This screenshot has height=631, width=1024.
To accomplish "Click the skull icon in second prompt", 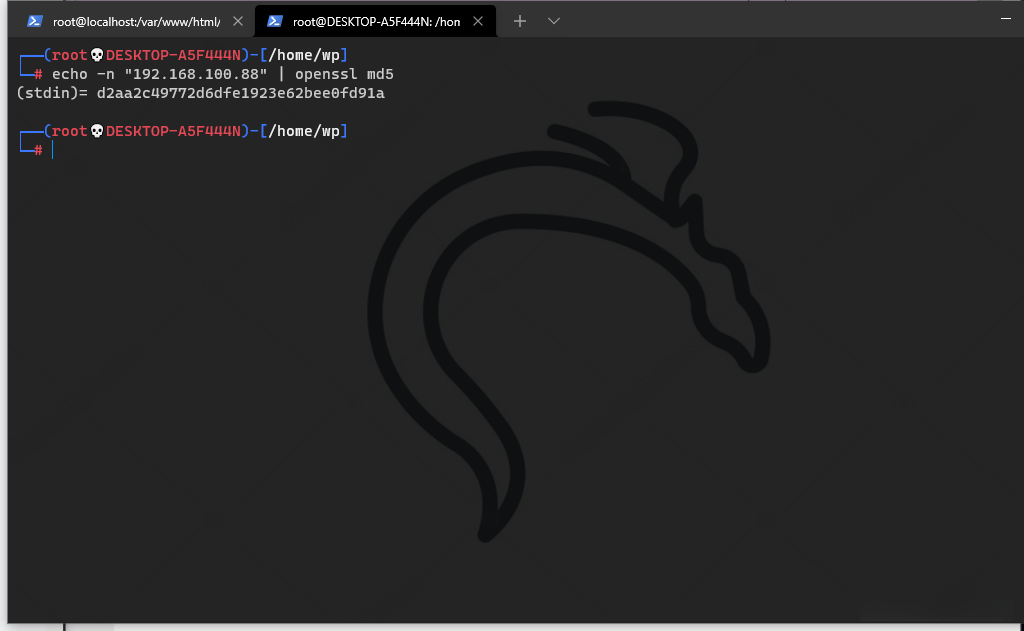I will point(97,131).
